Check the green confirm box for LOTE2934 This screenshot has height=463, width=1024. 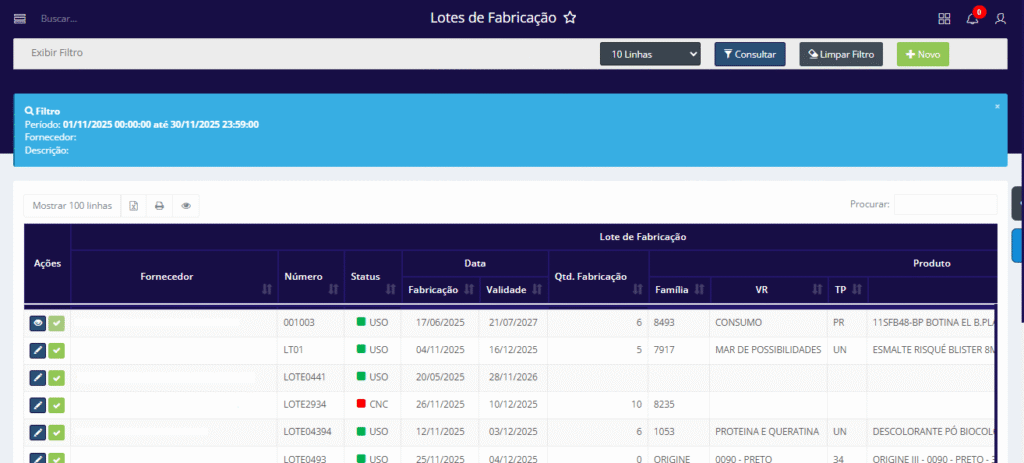[x=57, y=405]
